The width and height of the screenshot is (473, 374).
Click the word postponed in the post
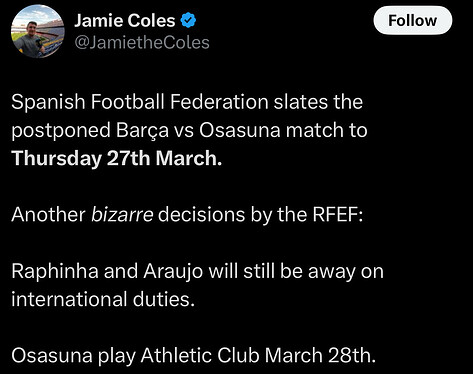[x=61, y=131]
